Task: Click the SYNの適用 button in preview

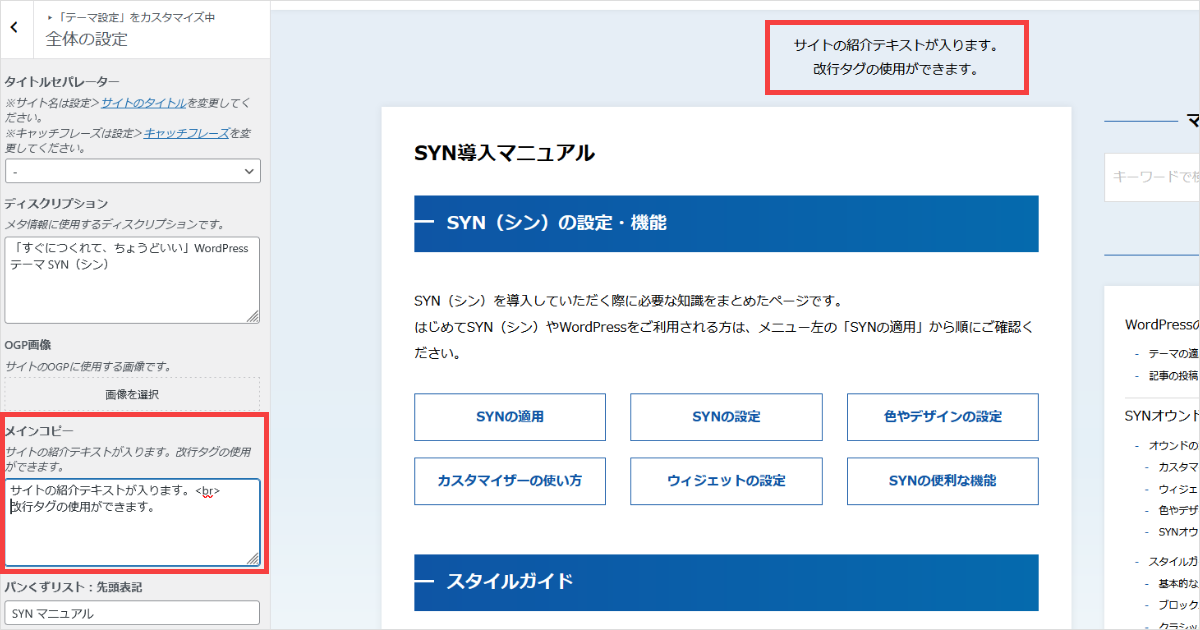Action: 510,417
